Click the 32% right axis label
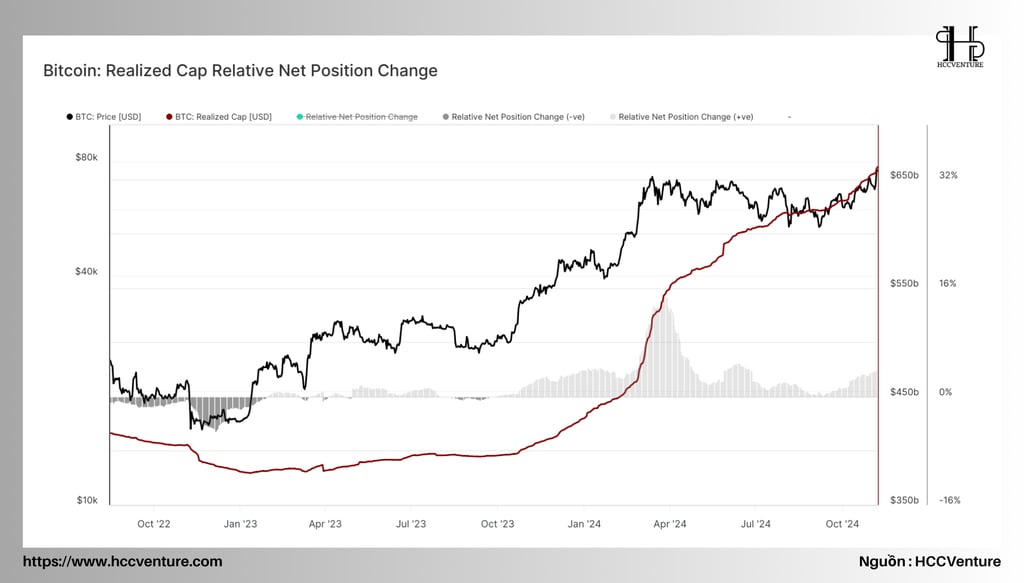The width and height of the screenshot is (1024, 583). click(x=948, y=175)
